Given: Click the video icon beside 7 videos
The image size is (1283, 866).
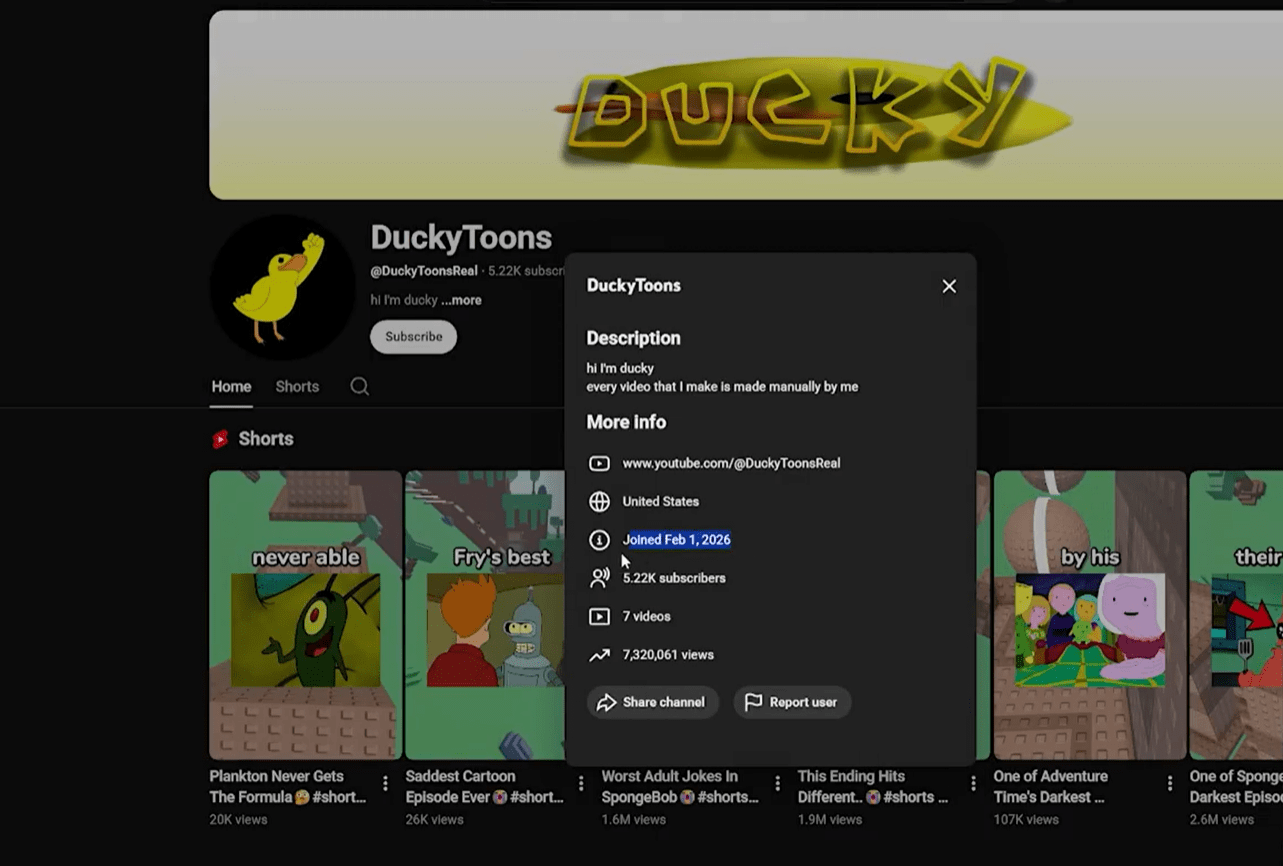Looking at the screenshot, I should [x=599, y=617].
